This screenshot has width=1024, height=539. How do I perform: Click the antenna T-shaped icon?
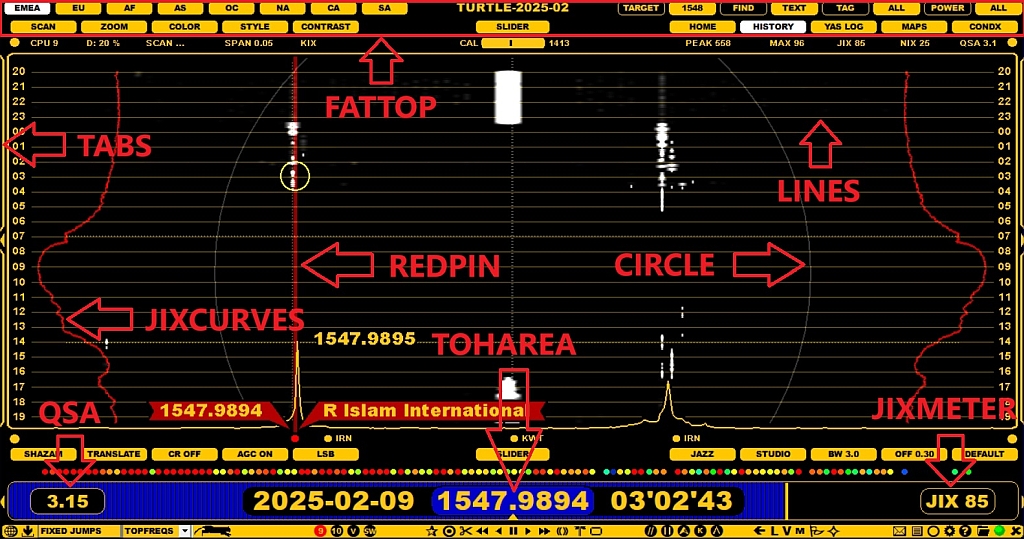pos(580,531)
